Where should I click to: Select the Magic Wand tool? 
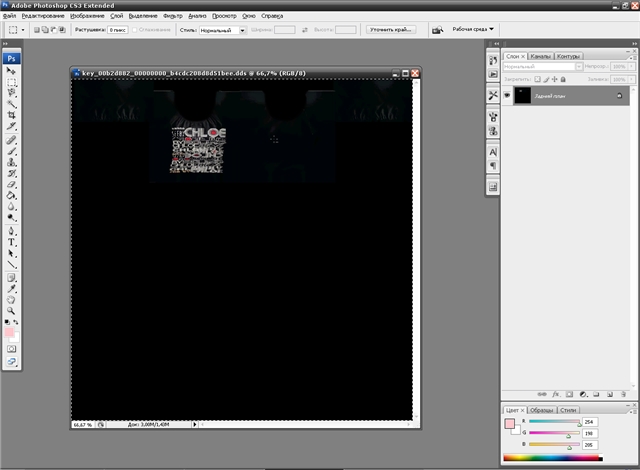point(12,104)
